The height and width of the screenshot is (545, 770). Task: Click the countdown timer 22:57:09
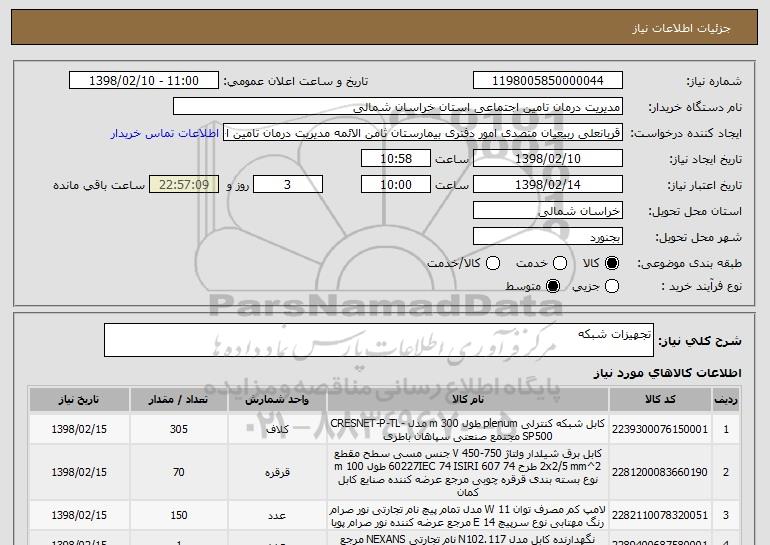click(x=184, y=185)
